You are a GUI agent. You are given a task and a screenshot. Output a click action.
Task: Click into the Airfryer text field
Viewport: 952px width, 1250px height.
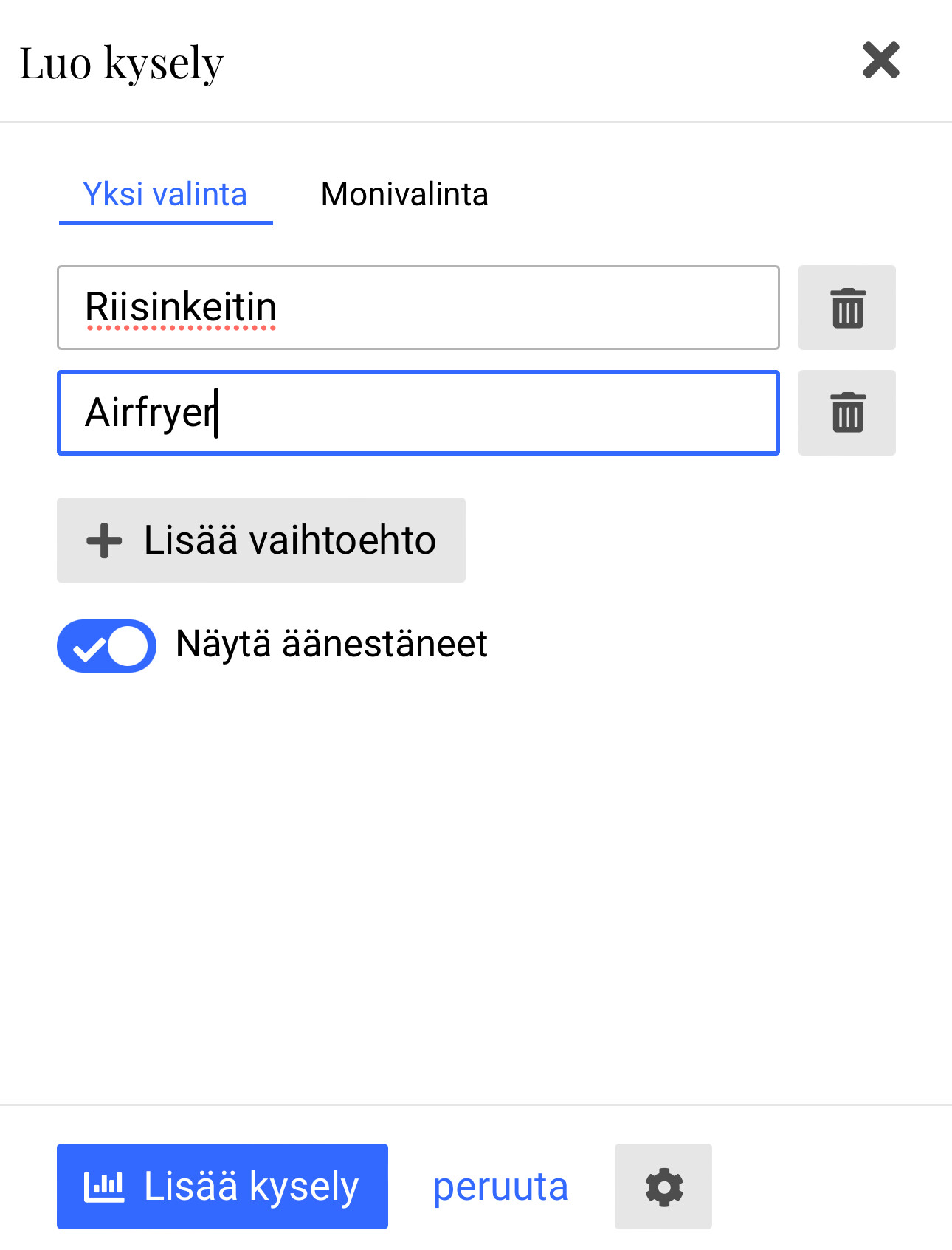418,413
